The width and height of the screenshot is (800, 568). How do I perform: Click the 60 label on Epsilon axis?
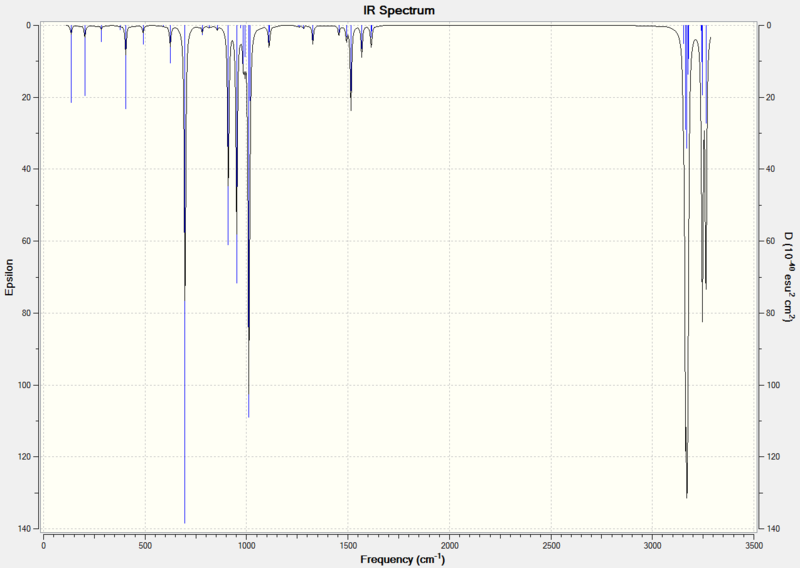[27, 241]
